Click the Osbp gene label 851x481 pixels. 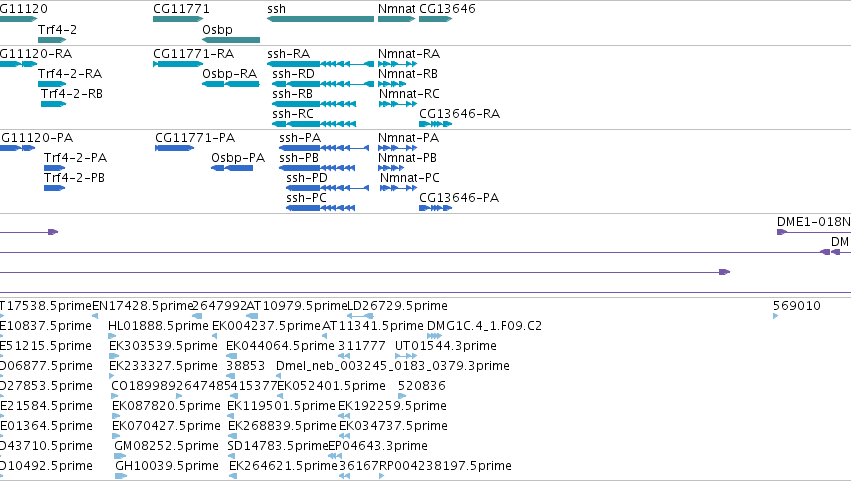[217, 29]
